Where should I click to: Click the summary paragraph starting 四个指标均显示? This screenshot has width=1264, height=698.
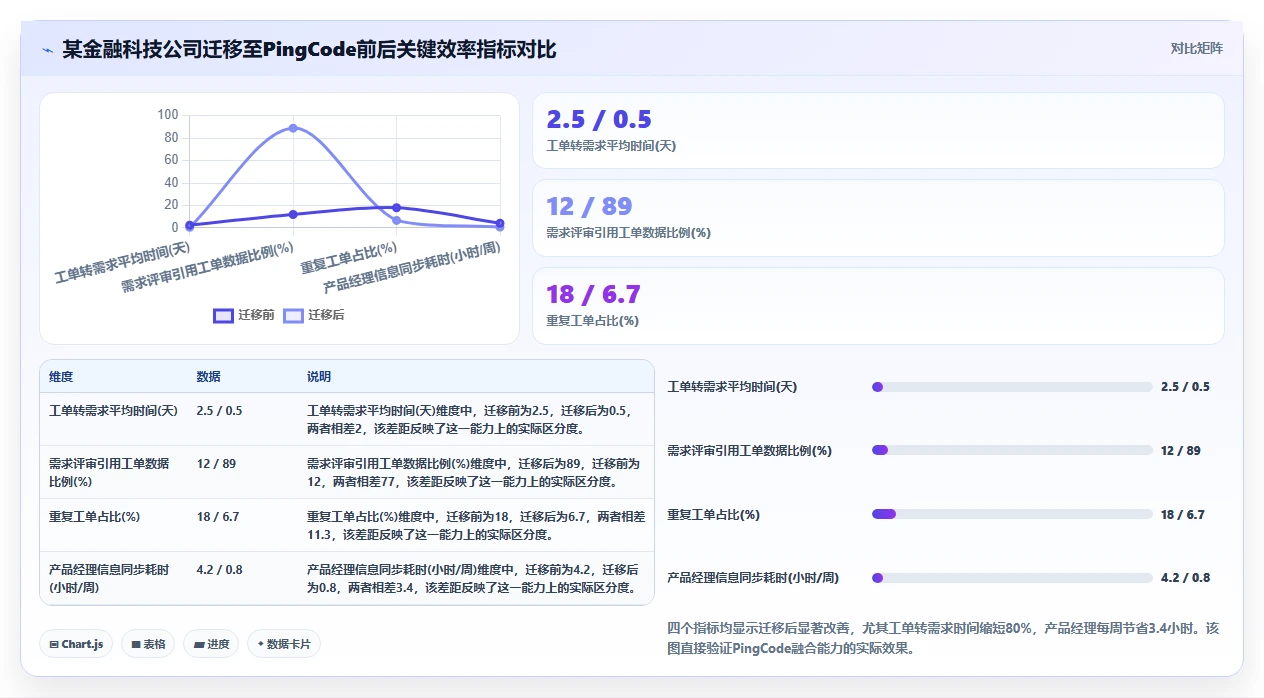click(x=943, y=638)
